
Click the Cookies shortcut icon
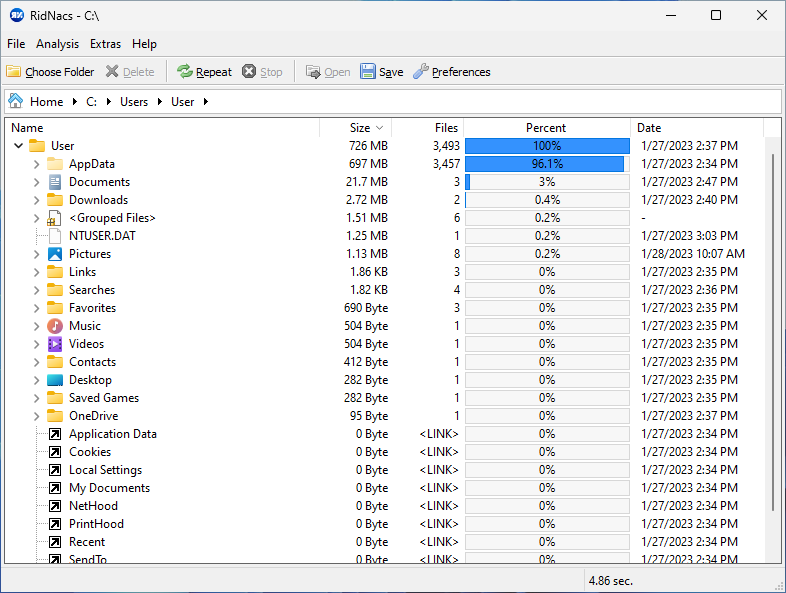tap(55, 452)
